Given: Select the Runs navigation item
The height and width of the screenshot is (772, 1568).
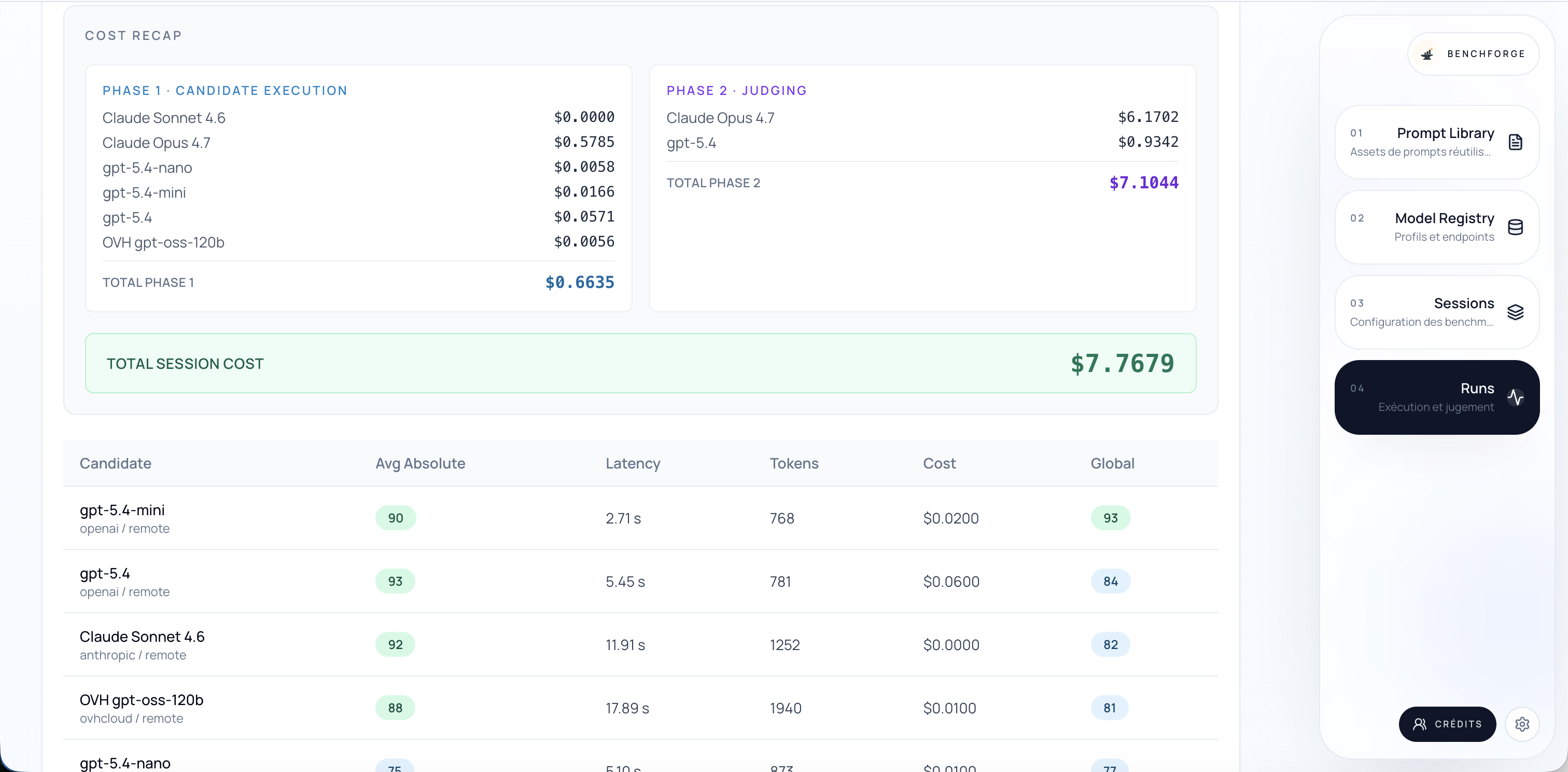Looking at the screenshot, I should (1436, 397).
